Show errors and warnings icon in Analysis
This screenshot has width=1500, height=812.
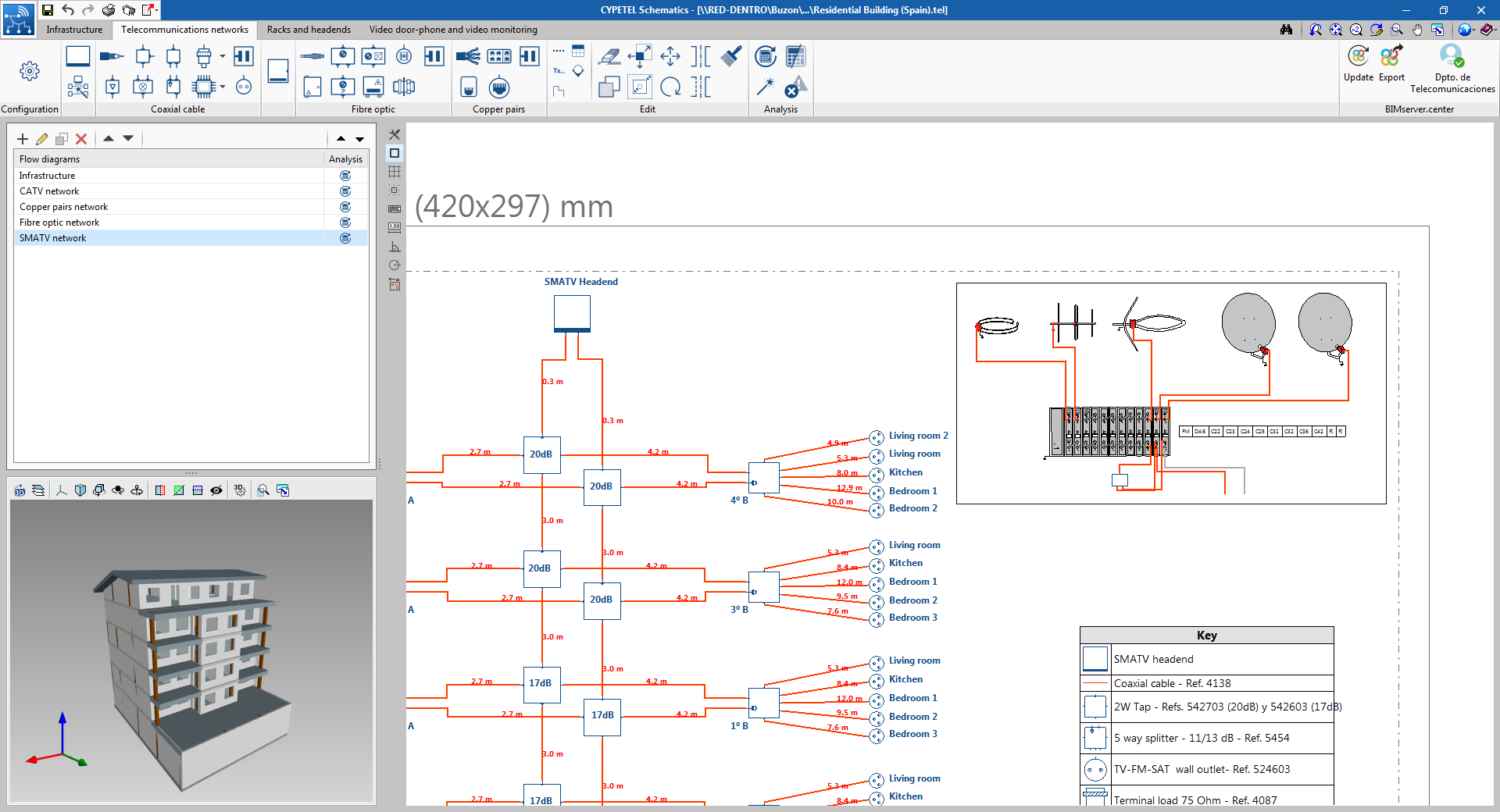pyautogui.click(x=795, y=87)
